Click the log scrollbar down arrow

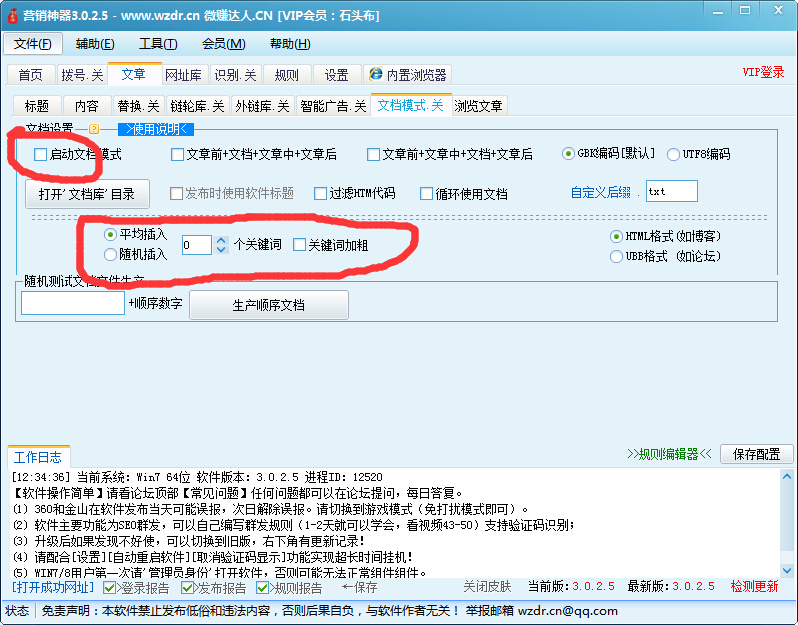click(786, 571)
